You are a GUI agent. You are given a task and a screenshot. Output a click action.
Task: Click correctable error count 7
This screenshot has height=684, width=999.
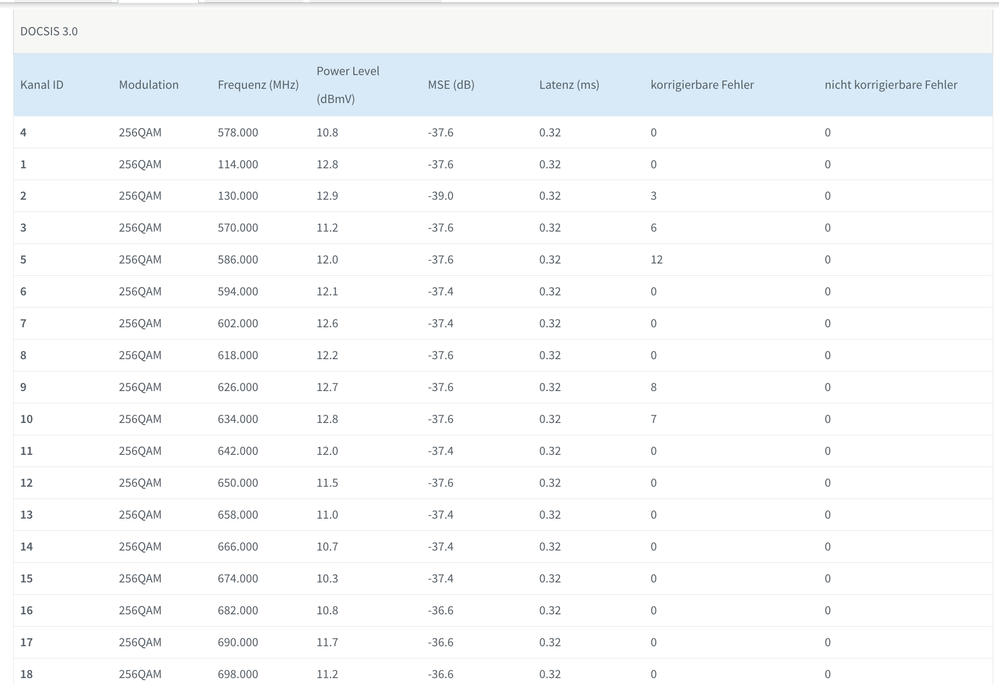pyautogui.click(x=654, y=419)
